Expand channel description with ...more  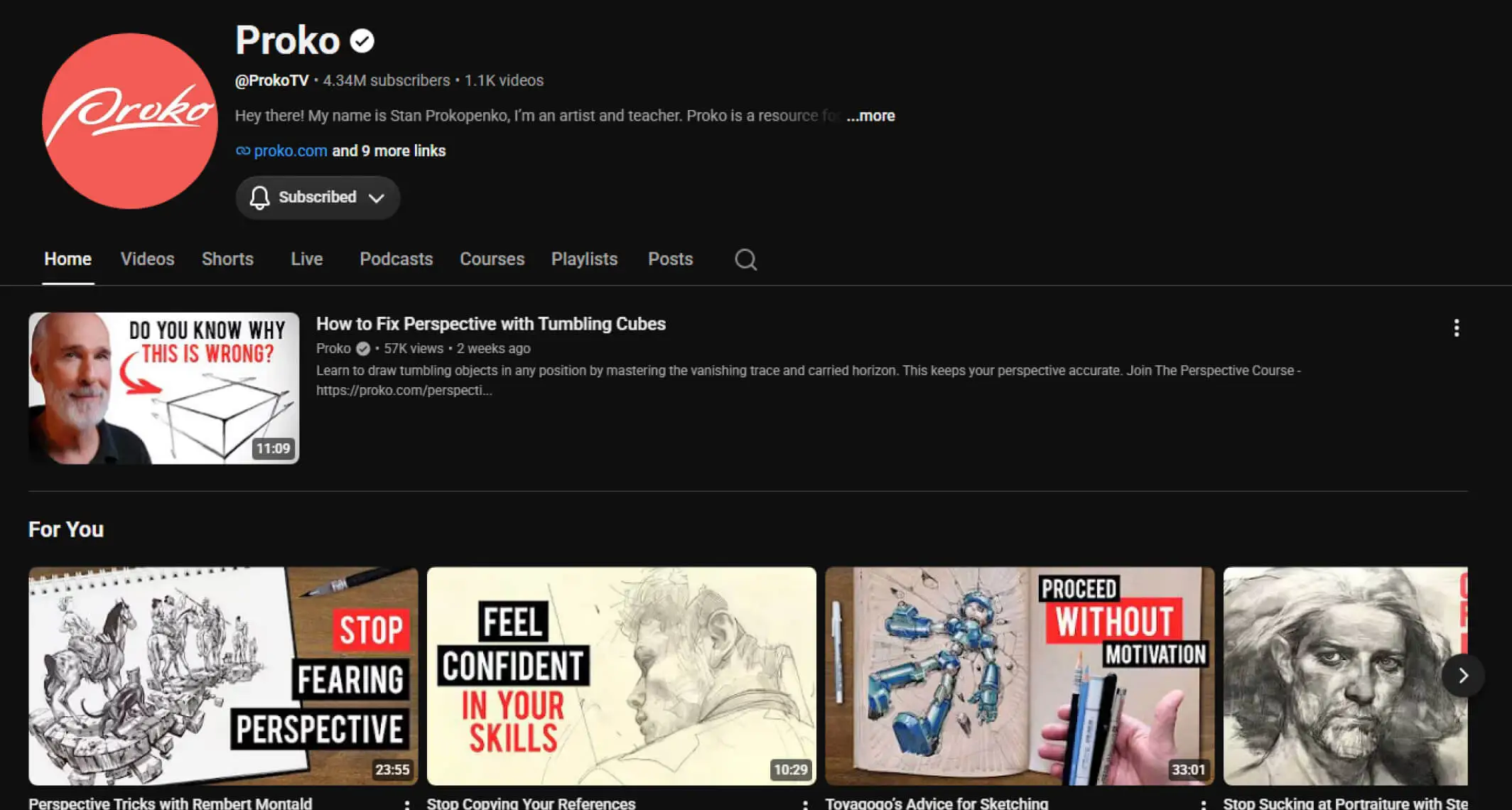[x=870, y=116]
